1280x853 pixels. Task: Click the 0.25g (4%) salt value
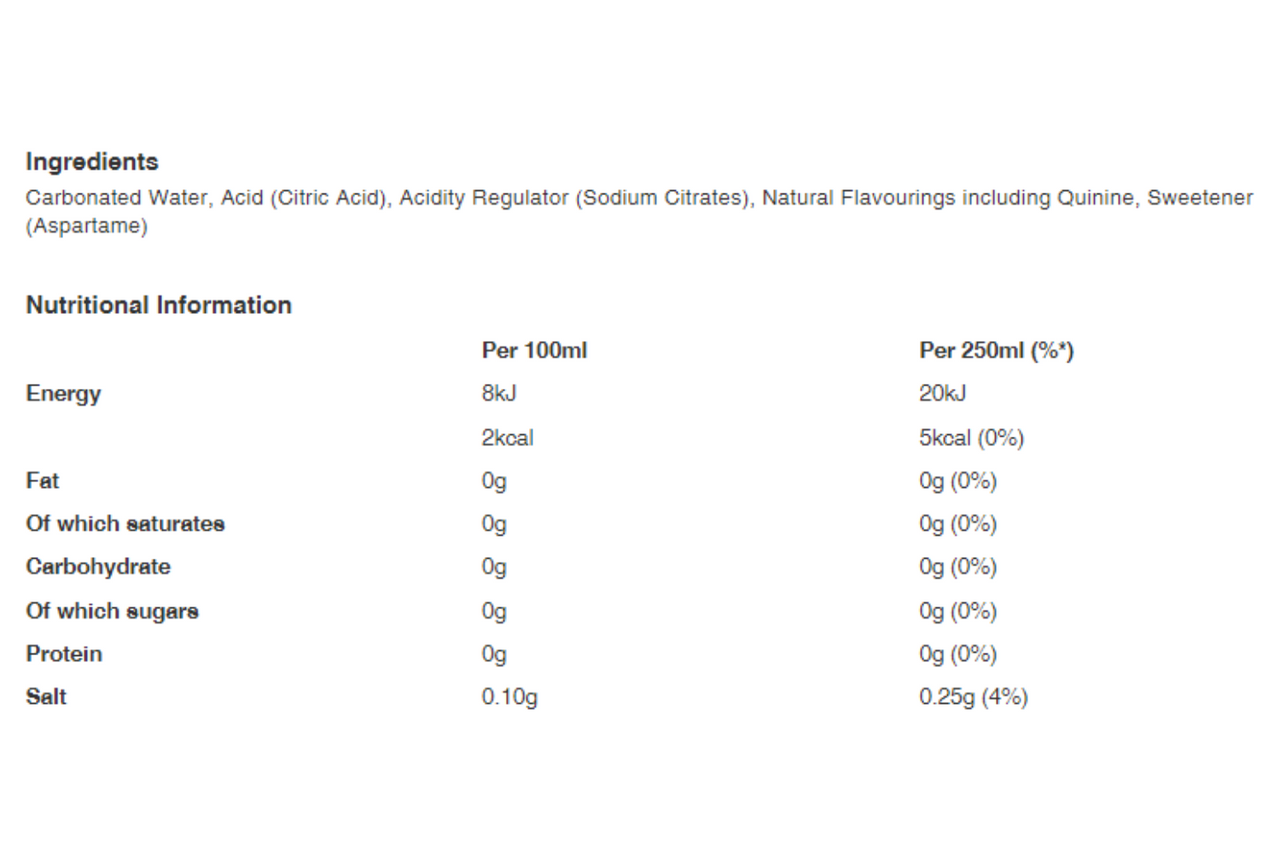tap(973, 697)
